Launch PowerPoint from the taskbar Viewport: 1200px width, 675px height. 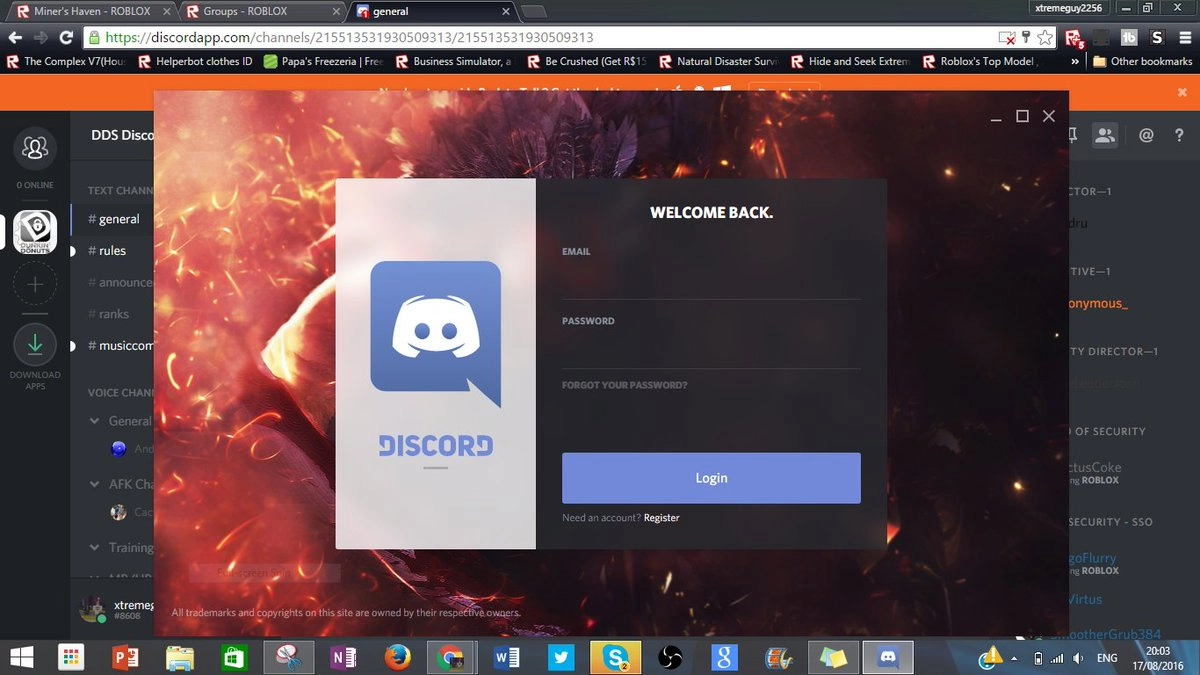pyautogui.click(x=125, y=657)
